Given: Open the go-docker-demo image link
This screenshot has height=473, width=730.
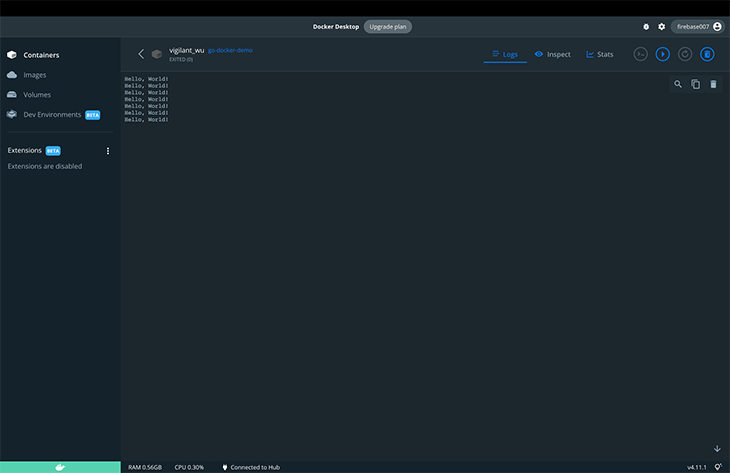Looking at the screenshot, I should tap(230, 50).
